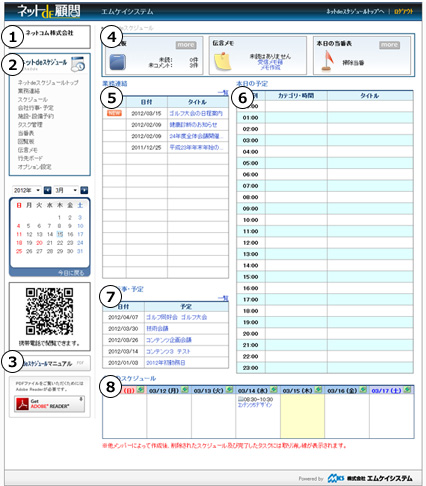Screen dimensions: 426x486
Task: Click 本日の予定 section heading link
Action: click(x=252, y=84)
